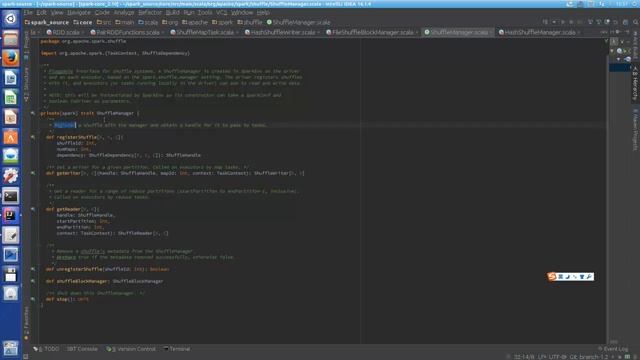Collapse the top node in Hierarchy panel
This screenshot has height=360, width=640.
[x=612, y=51]
